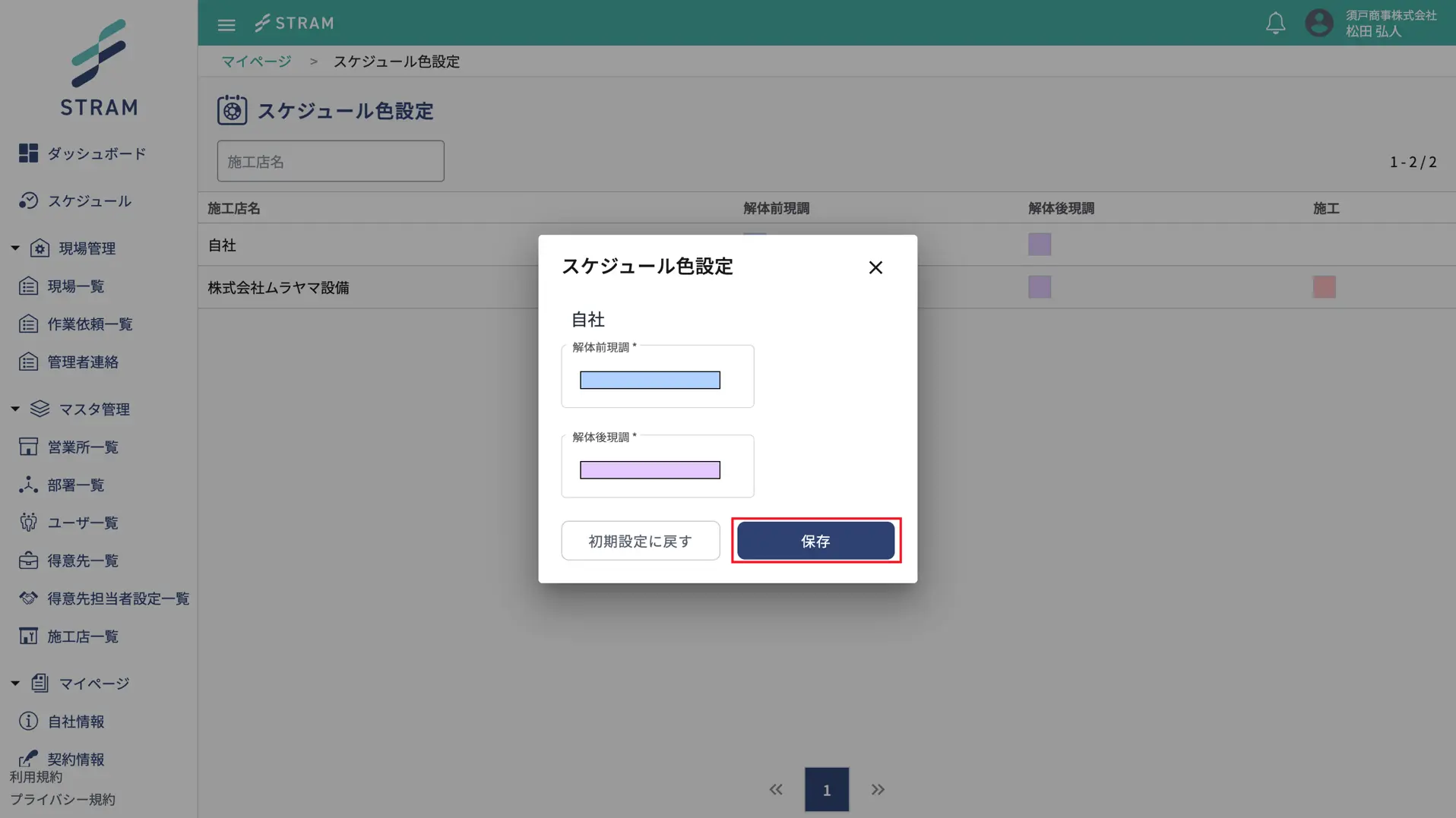Screen dimensions: 1456x818
Task: Click the 現場一覧 list icon
Action: (28, 286)
